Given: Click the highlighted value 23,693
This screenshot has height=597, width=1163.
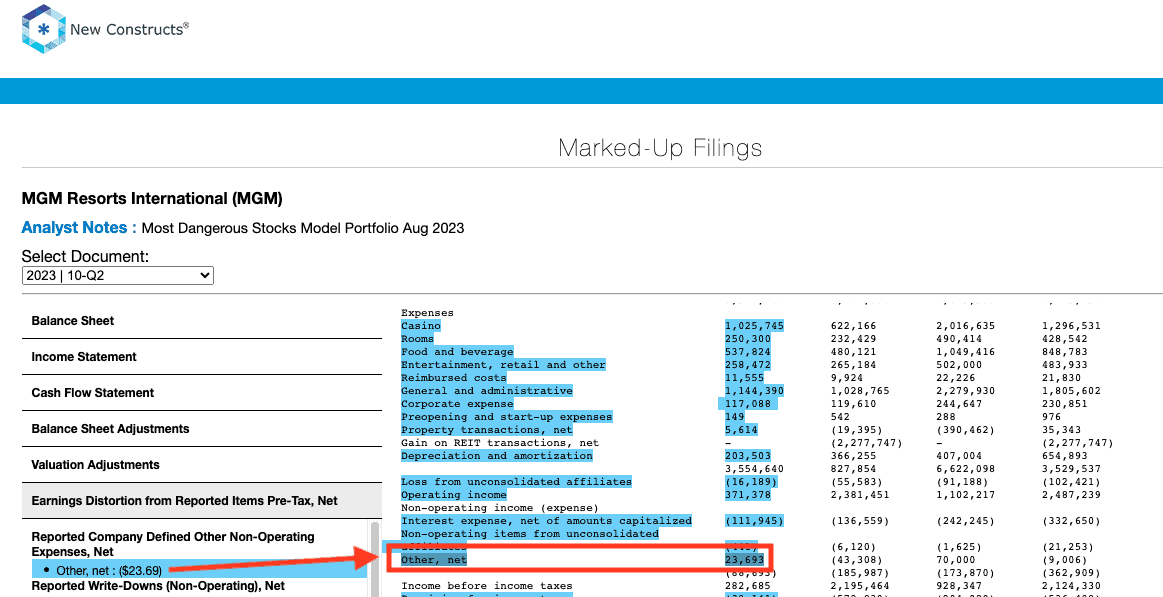Looking at the screenshot, I should tap(744, 559).
